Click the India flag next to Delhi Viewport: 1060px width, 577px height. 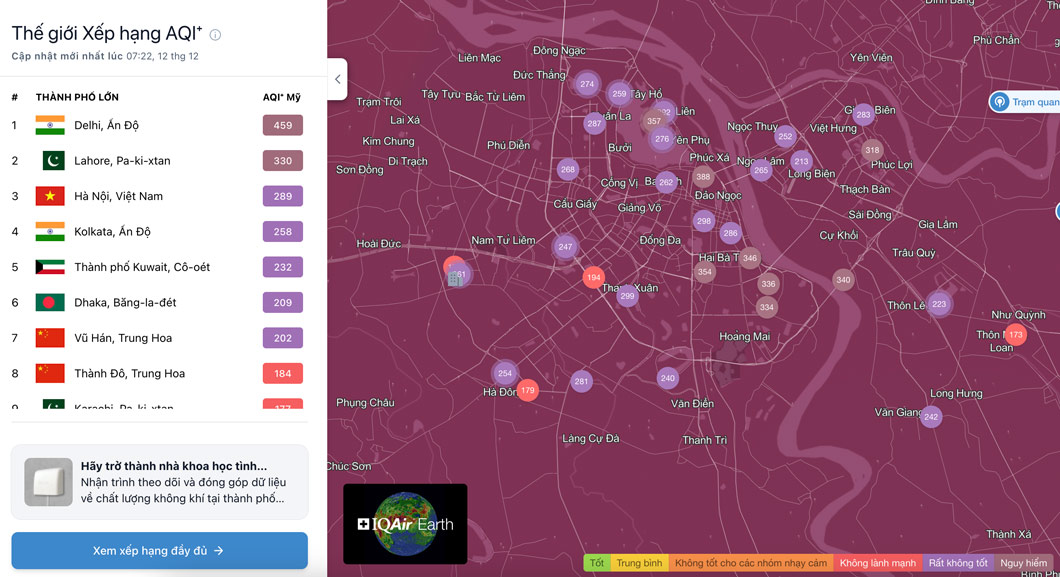50,125
